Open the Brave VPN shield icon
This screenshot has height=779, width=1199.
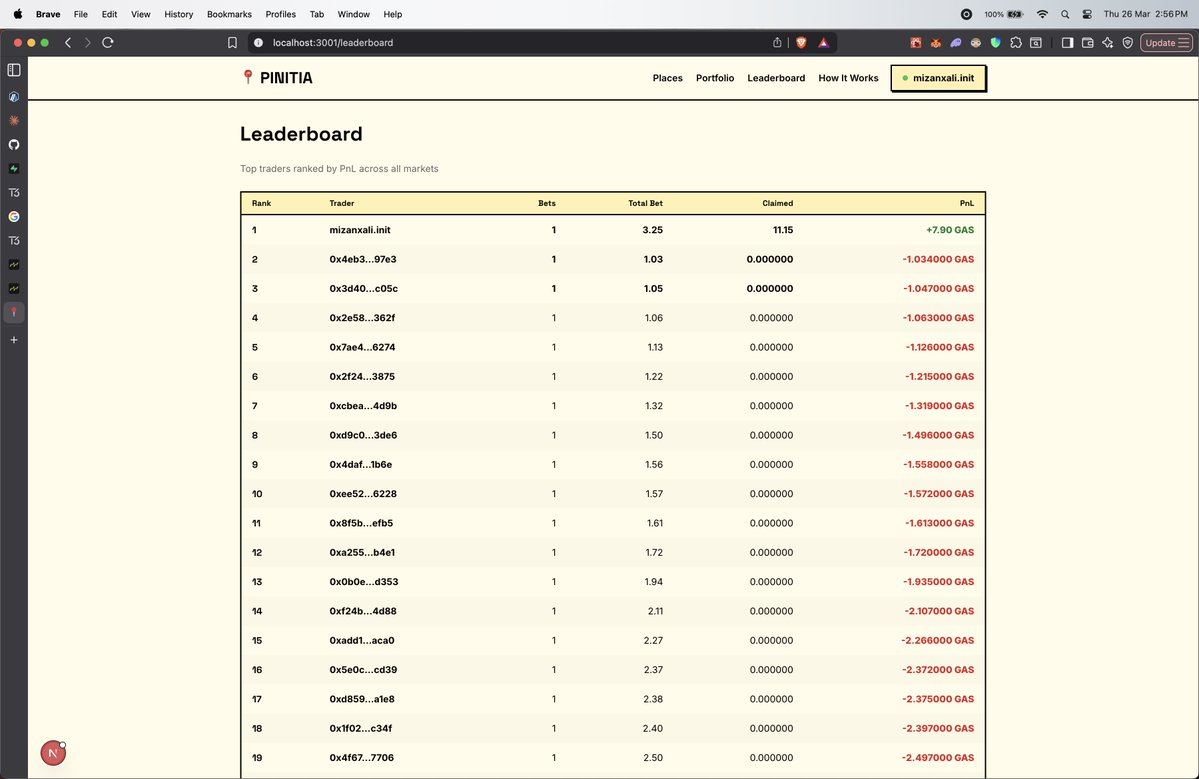pyautogui.click(x=1127, y=43)
